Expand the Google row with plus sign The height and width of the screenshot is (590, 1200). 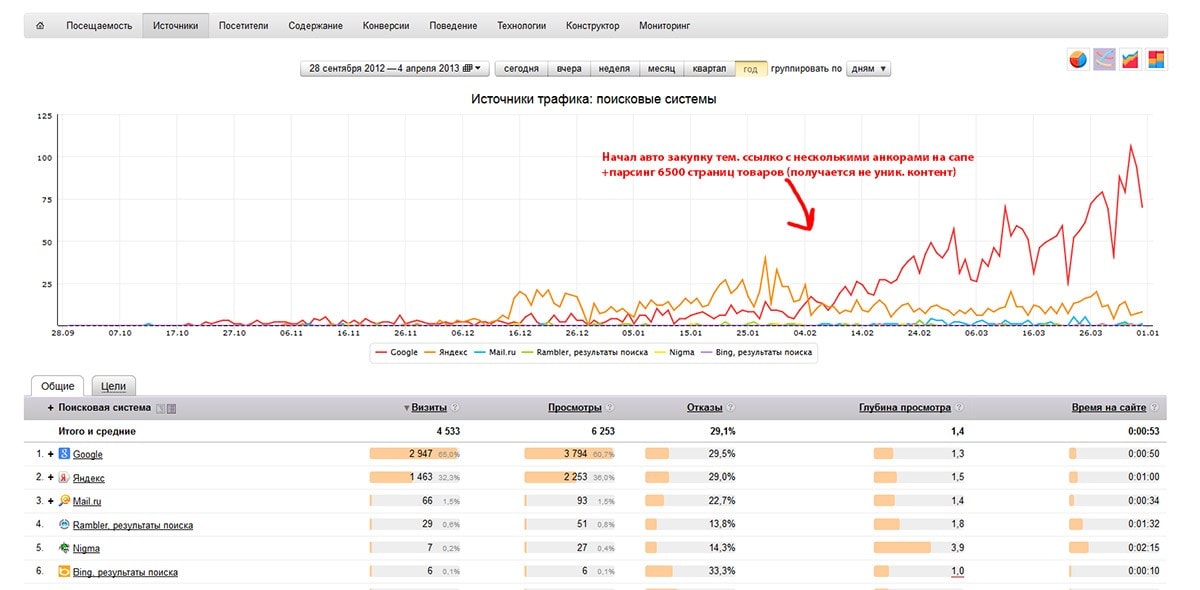click(50, 454)
